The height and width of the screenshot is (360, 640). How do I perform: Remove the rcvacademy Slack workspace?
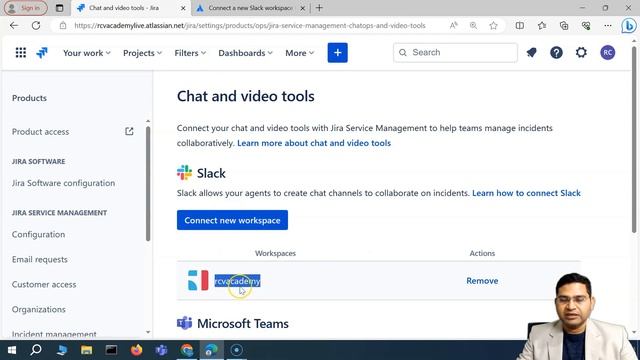coord(482,281)
